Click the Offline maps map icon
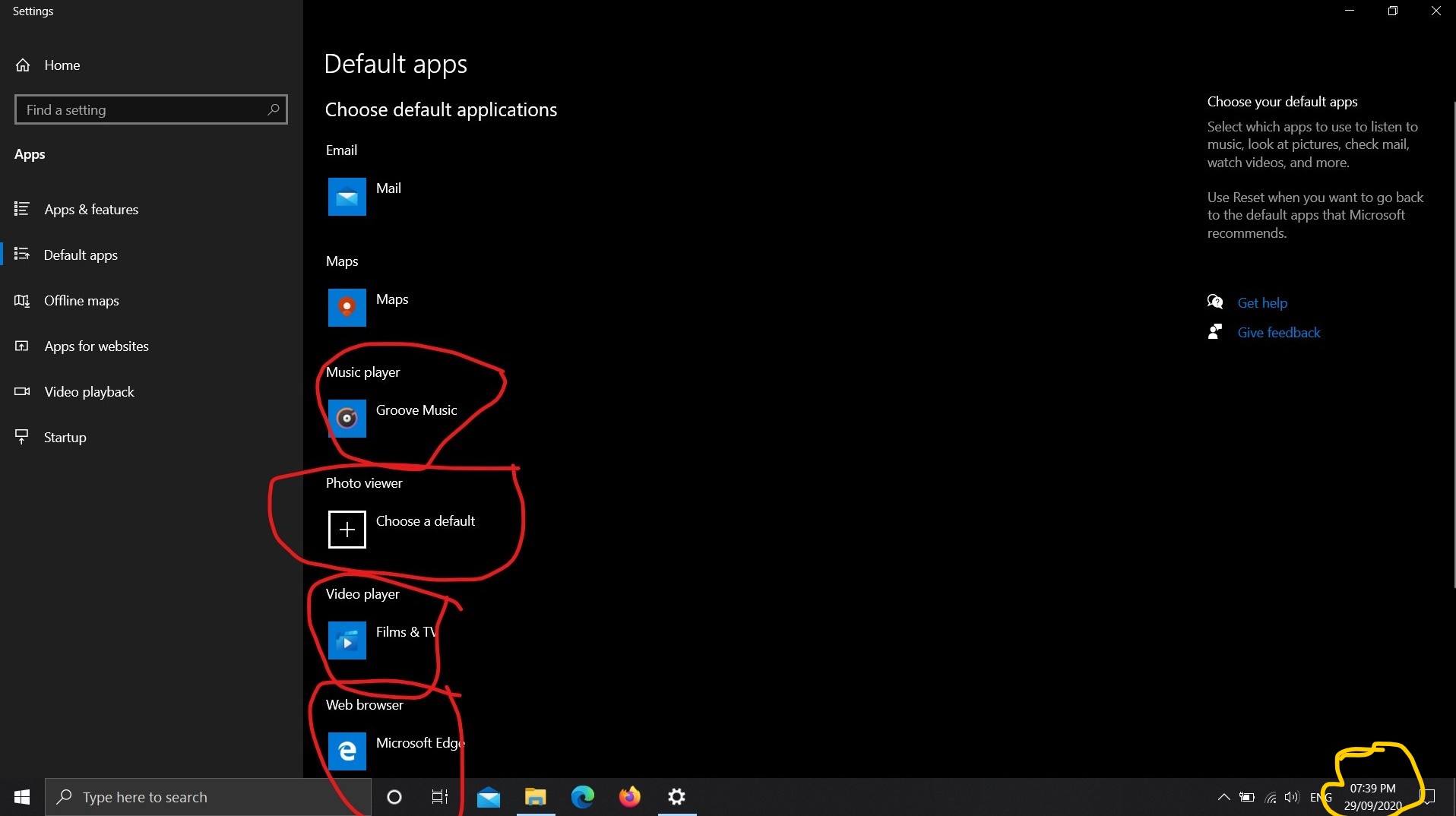Viewport: 1456px width, 816px height. click(x=22, y=300)
